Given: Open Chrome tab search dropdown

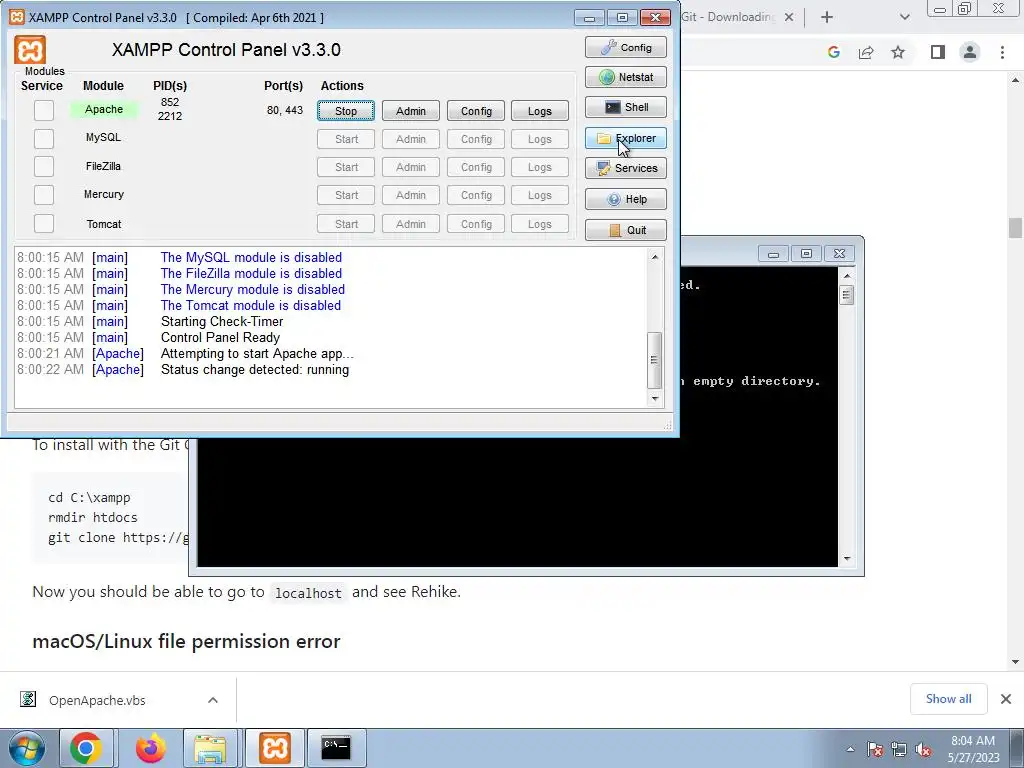Looking at the screenshot, I should [904, 17].
